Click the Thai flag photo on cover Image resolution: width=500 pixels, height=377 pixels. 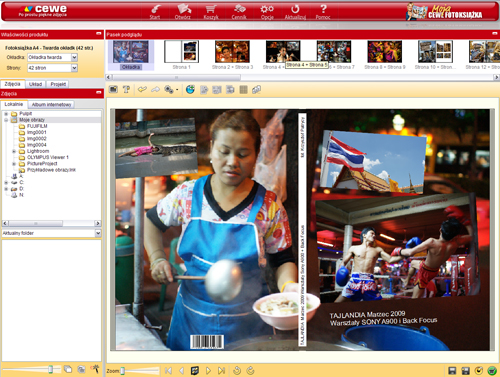coord(373,162)
